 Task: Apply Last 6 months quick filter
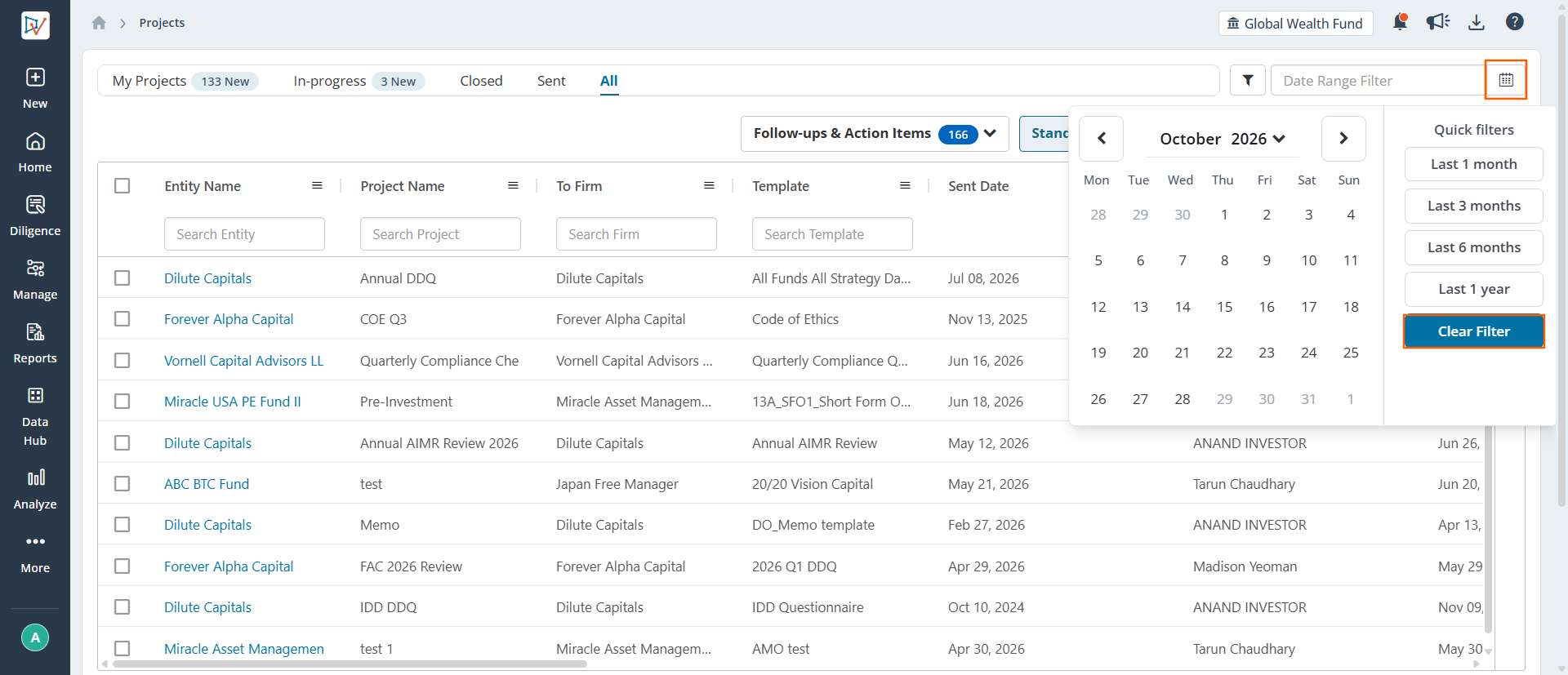(x=1473, y=247)
